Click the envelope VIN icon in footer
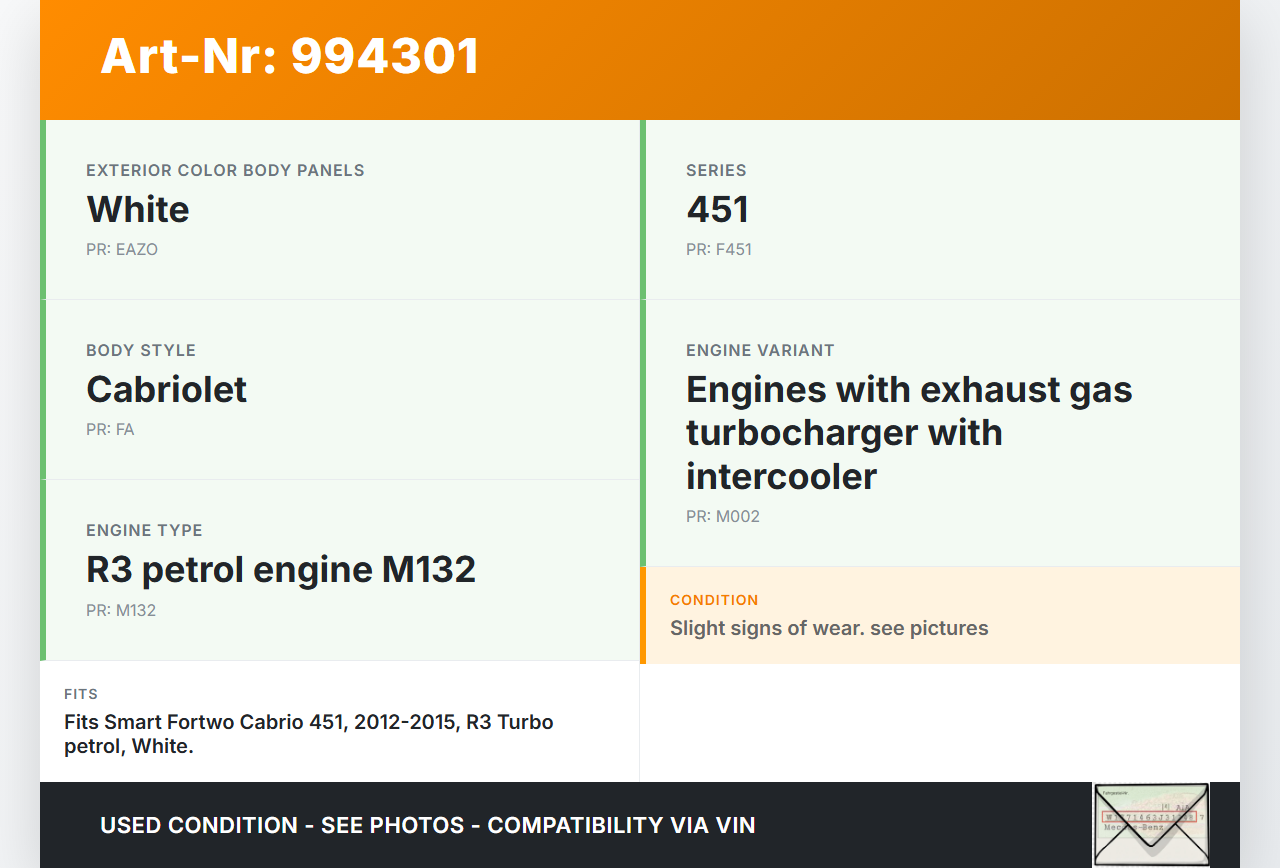 tap(1151, 824)
